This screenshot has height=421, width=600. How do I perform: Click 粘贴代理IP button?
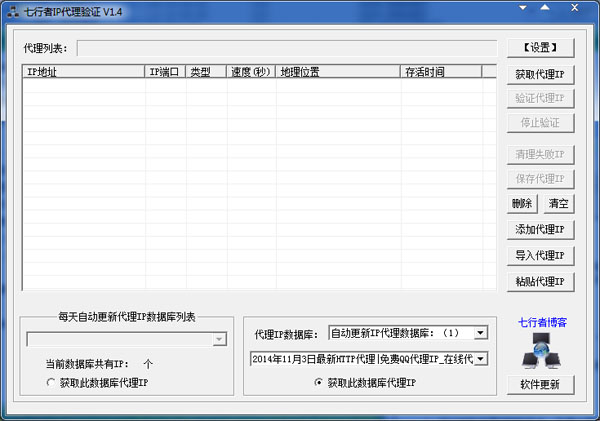[x=540, y=282]
